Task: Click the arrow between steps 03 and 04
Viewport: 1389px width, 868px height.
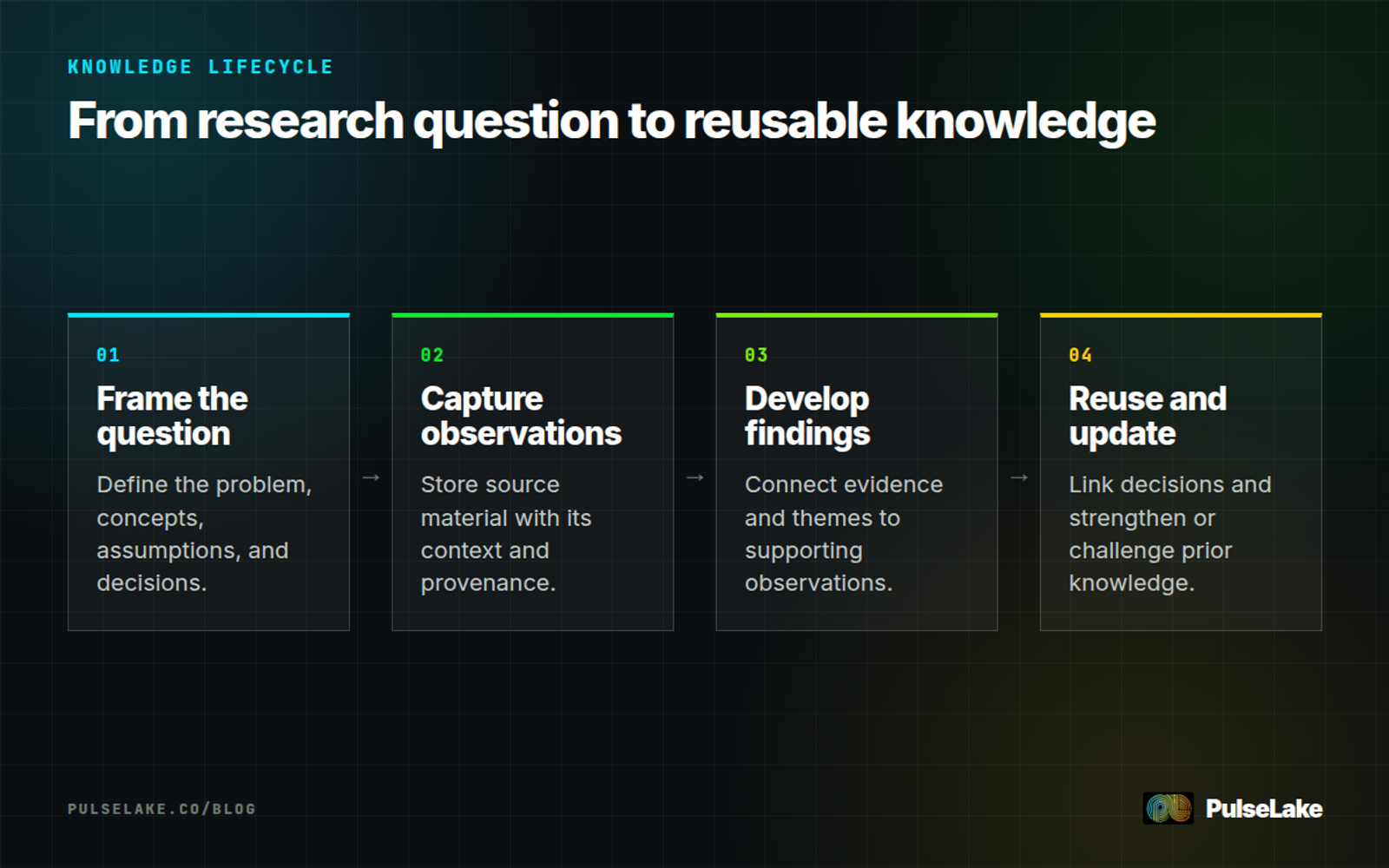Action: click(1019, 477)
